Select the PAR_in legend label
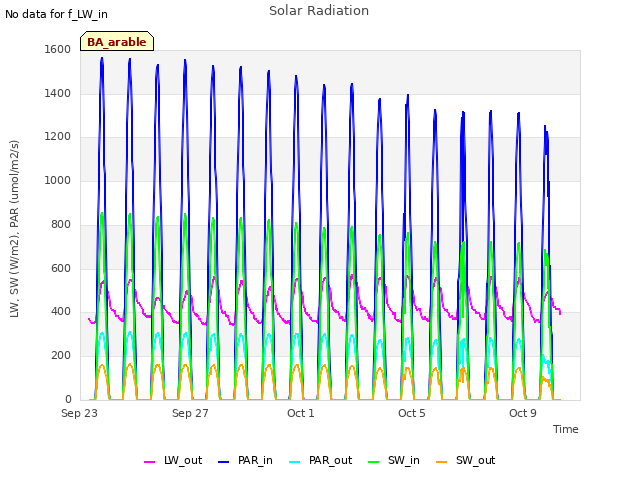 (255, 460)
